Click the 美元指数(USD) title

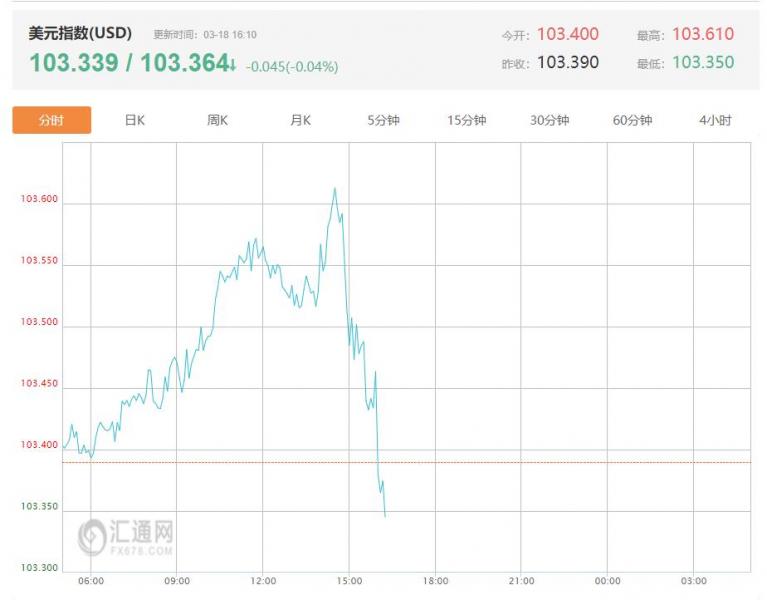click(x=79, y=33)
